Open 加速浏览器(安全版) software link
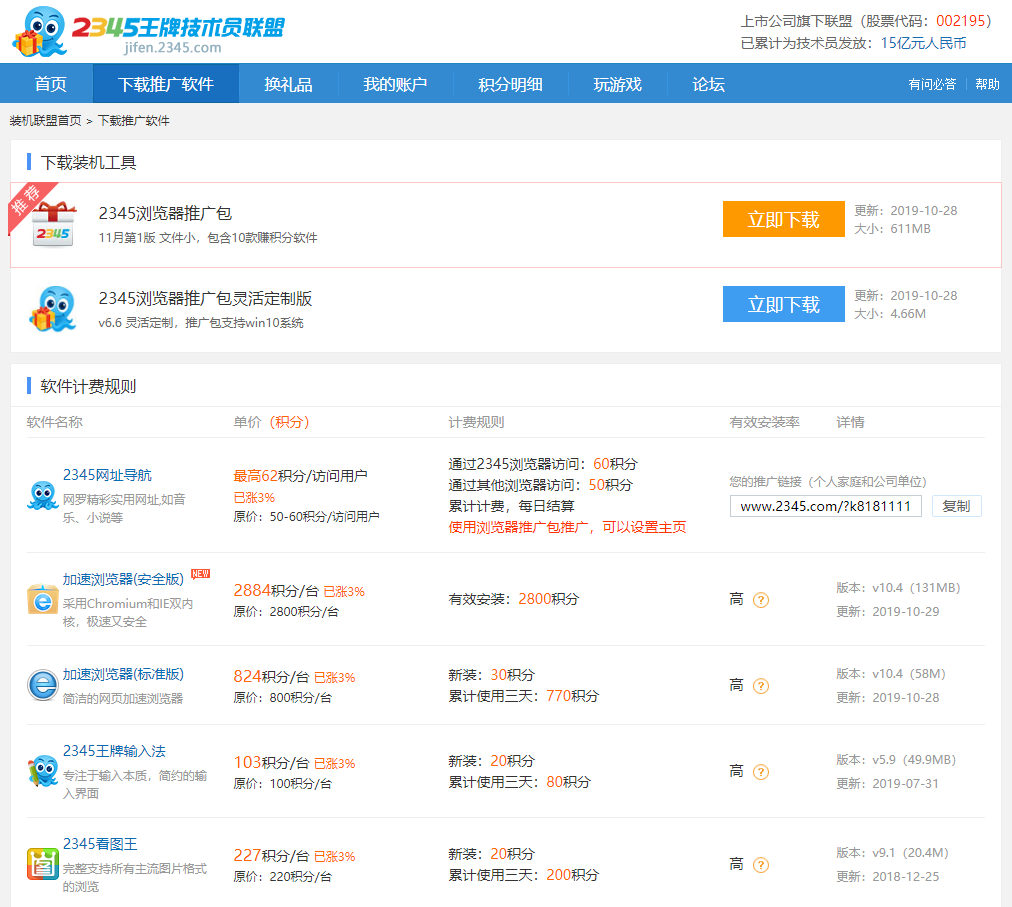1012x907 pixels. click(123, 579)
